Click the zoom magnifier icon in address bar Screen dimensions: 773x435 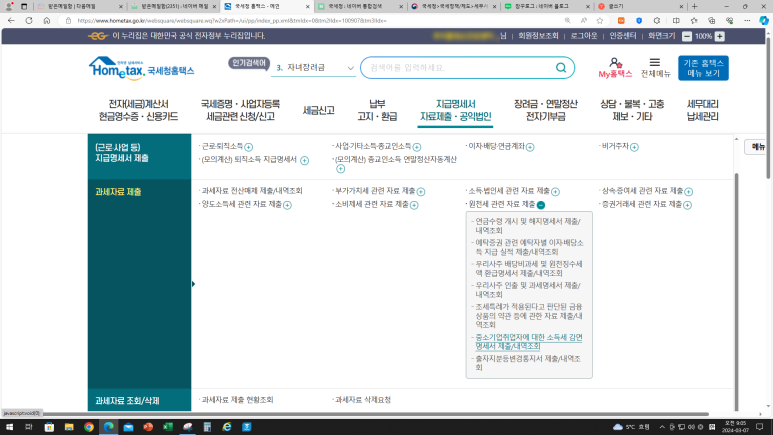tap(567, 21)
